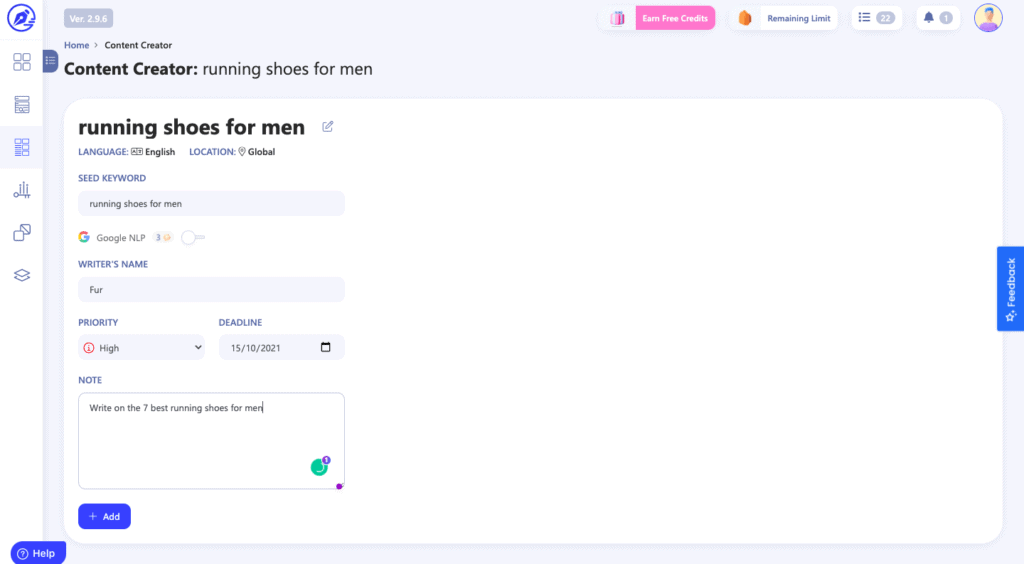Click the app logo in top-left corner
The width and height of the screenshot is (1024, 564).
[21, 18]
